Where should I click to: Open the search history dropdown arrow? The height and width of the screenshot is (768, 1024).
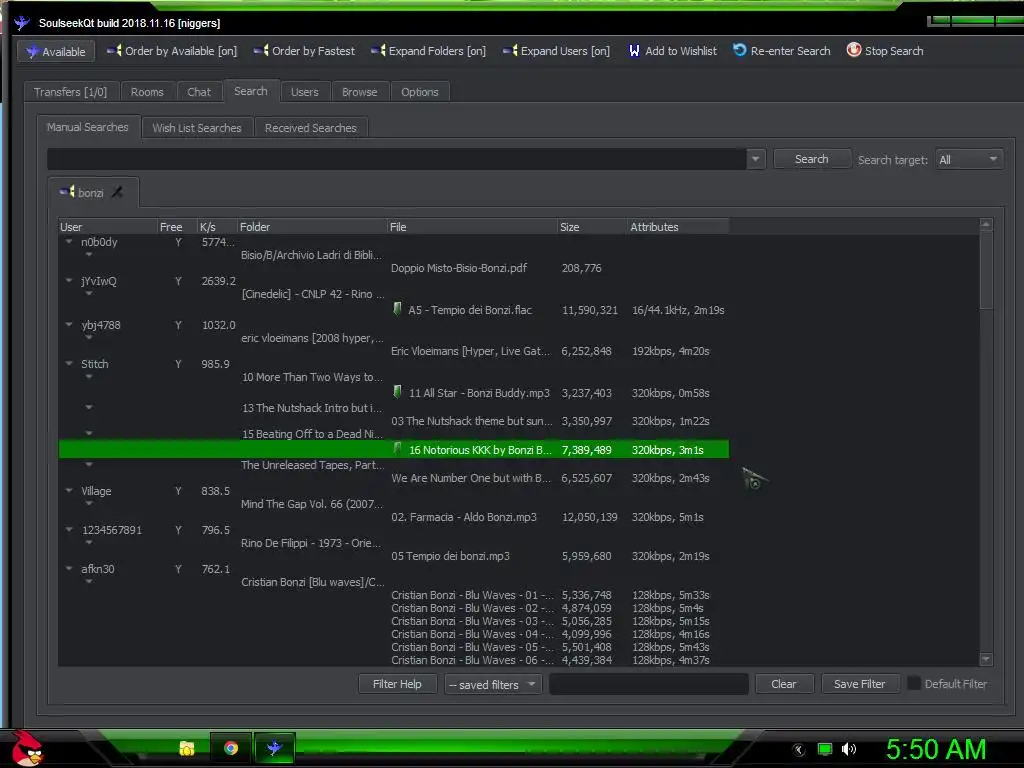tap(756, 159)
